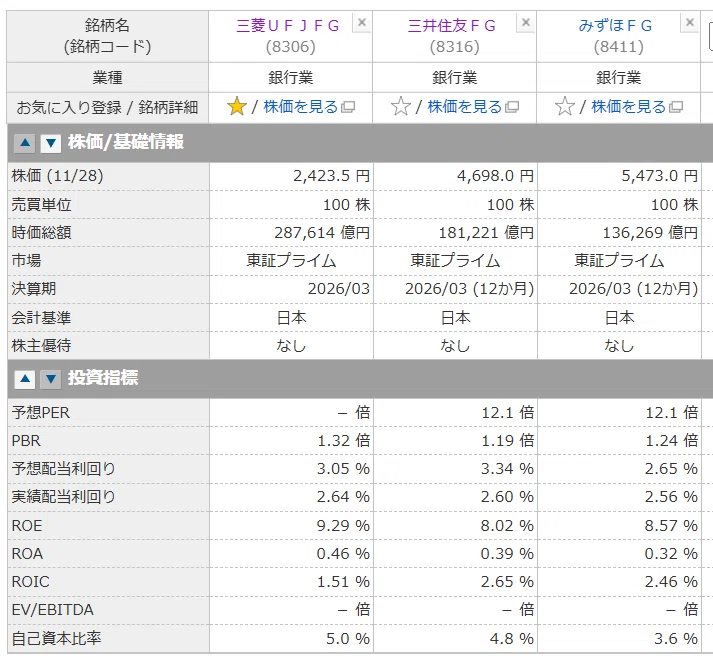The height and width of the screenshot is (660, 713).
Task: Select the ROE value 8.57 %
Action: point(619,526)
